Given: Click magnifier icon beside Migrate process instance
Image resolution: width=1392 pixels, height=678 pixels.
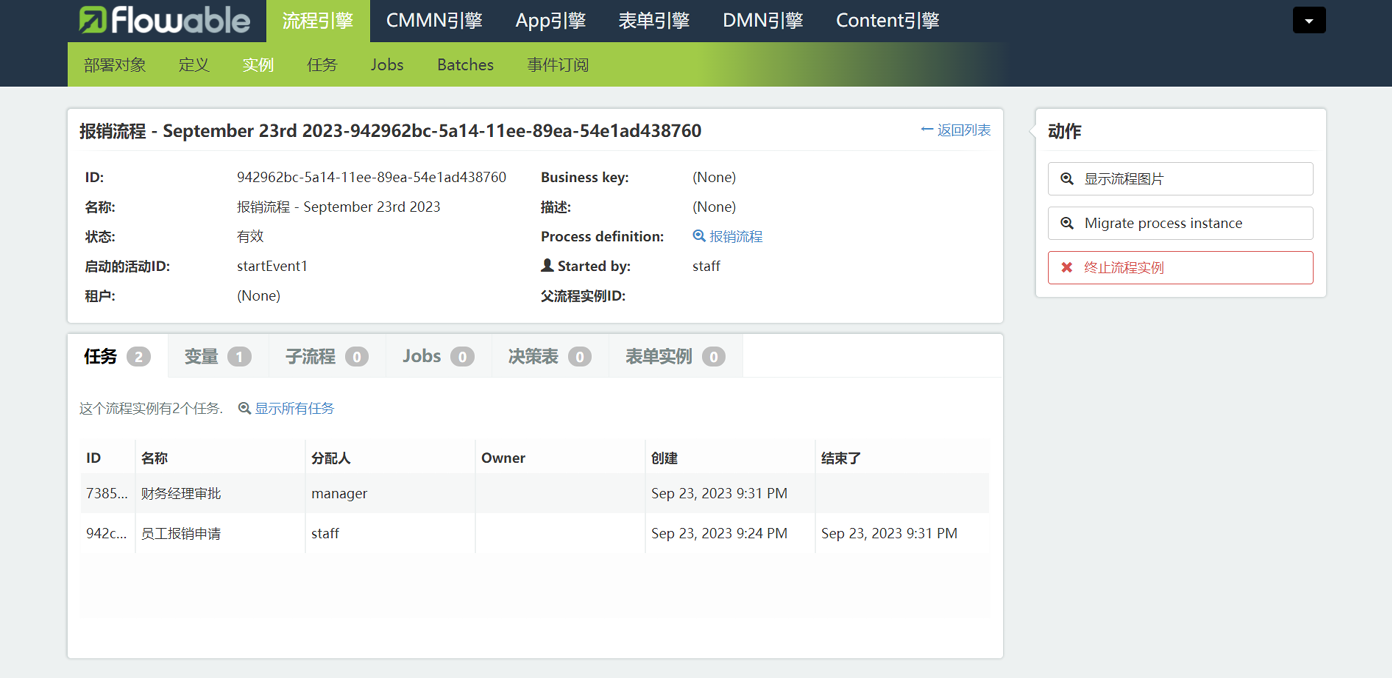Looking at the screenshot, I should tap(1067, 223).
